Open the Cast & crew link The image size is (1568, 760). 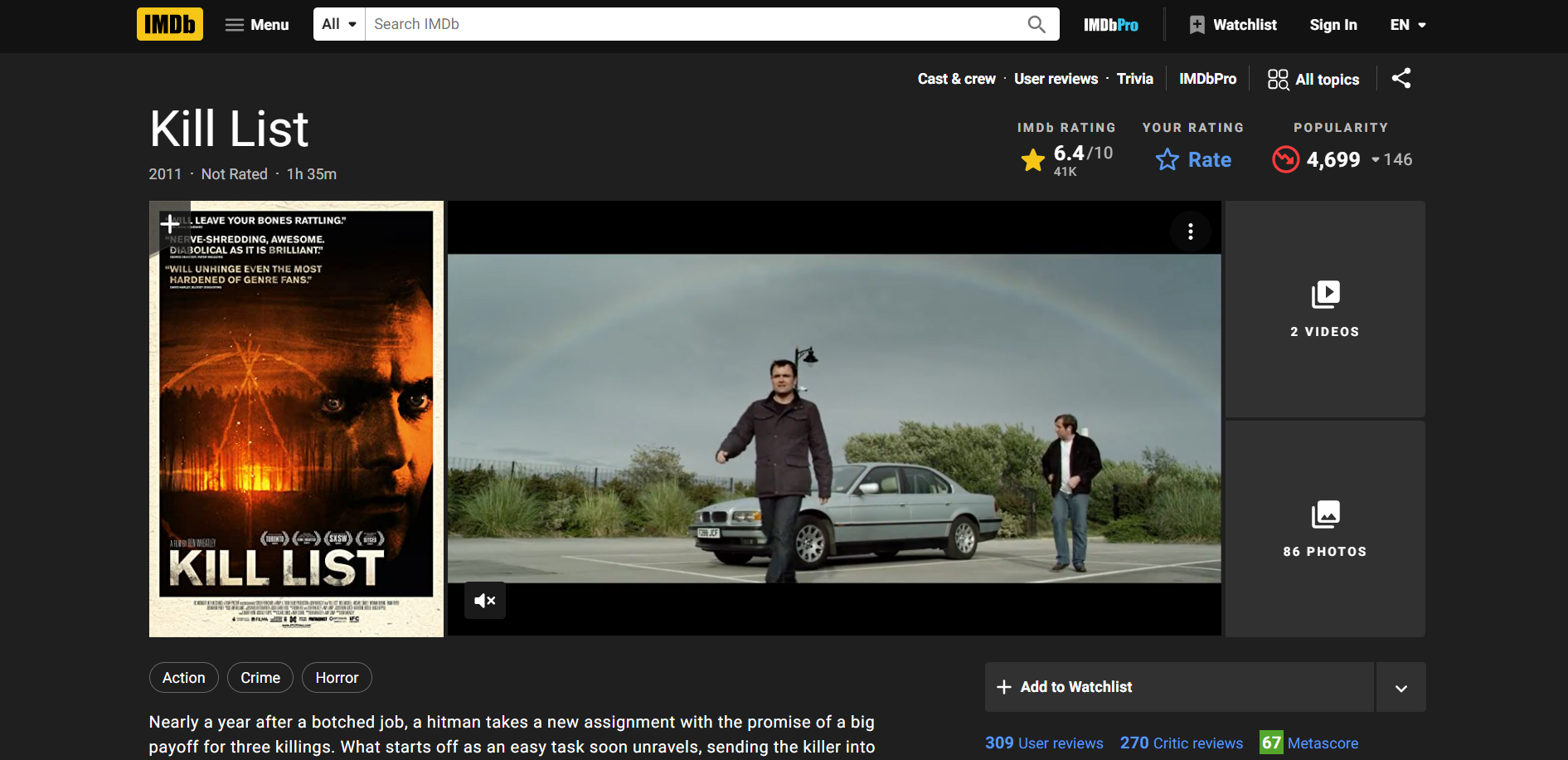956,79
